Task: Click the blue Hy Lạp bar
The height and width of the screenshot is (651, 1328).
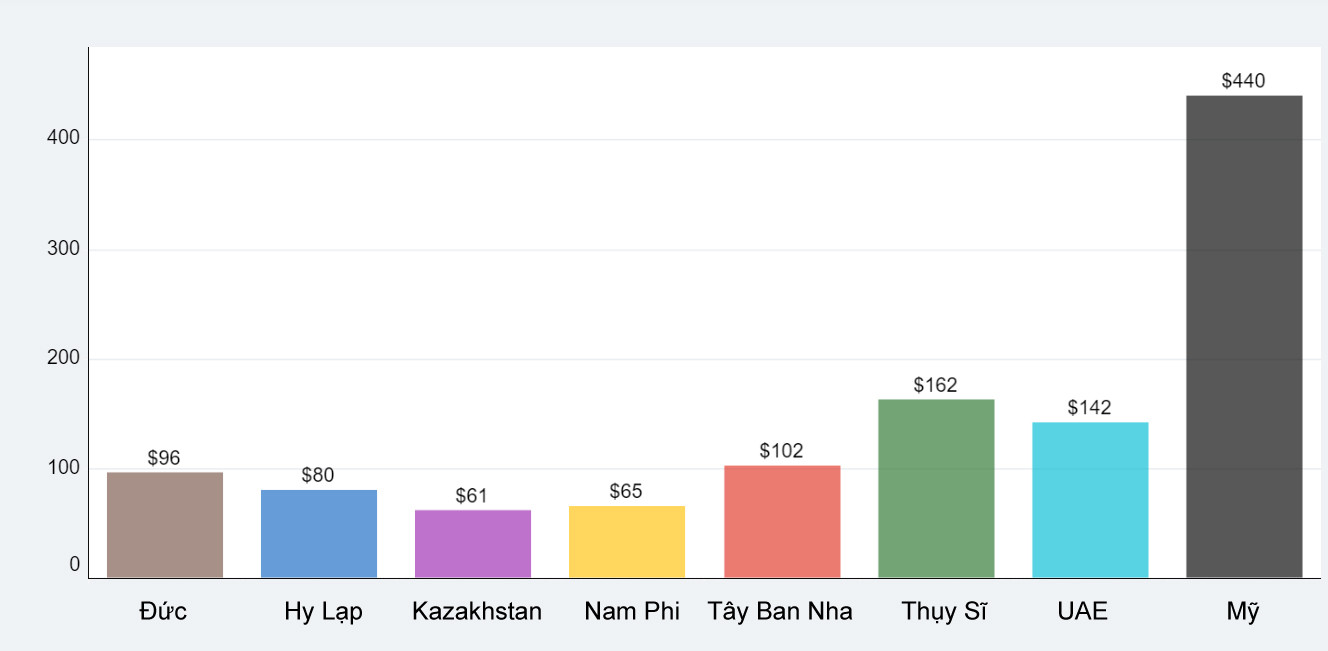Action: coord(319,534)
